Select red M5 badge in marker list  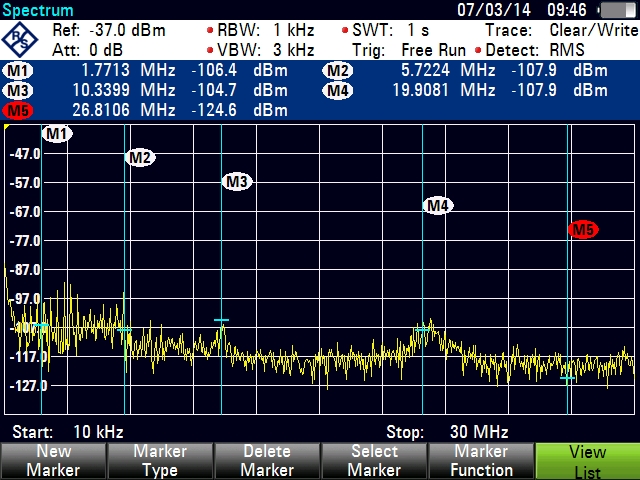point(18,110)
